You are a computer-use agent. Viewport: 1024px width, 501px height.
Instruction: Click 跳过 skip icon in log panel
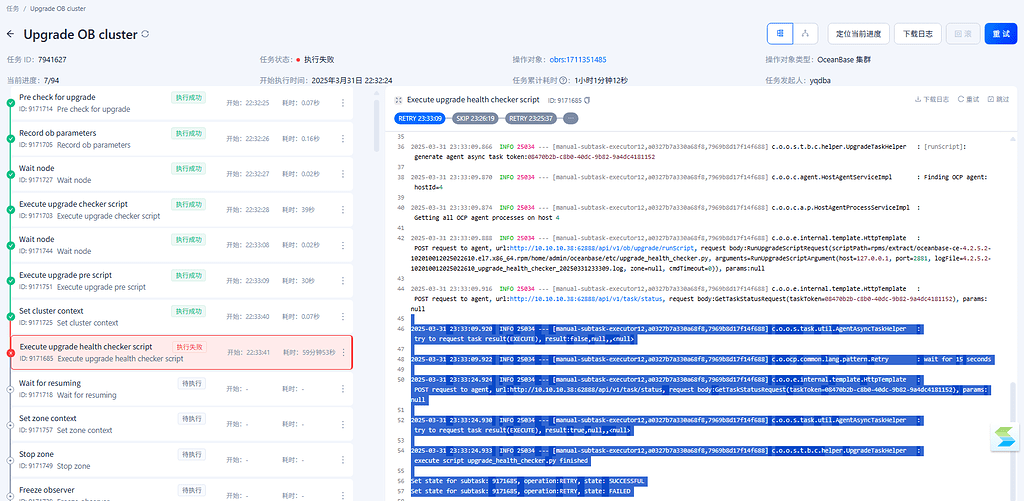(997, 100)
